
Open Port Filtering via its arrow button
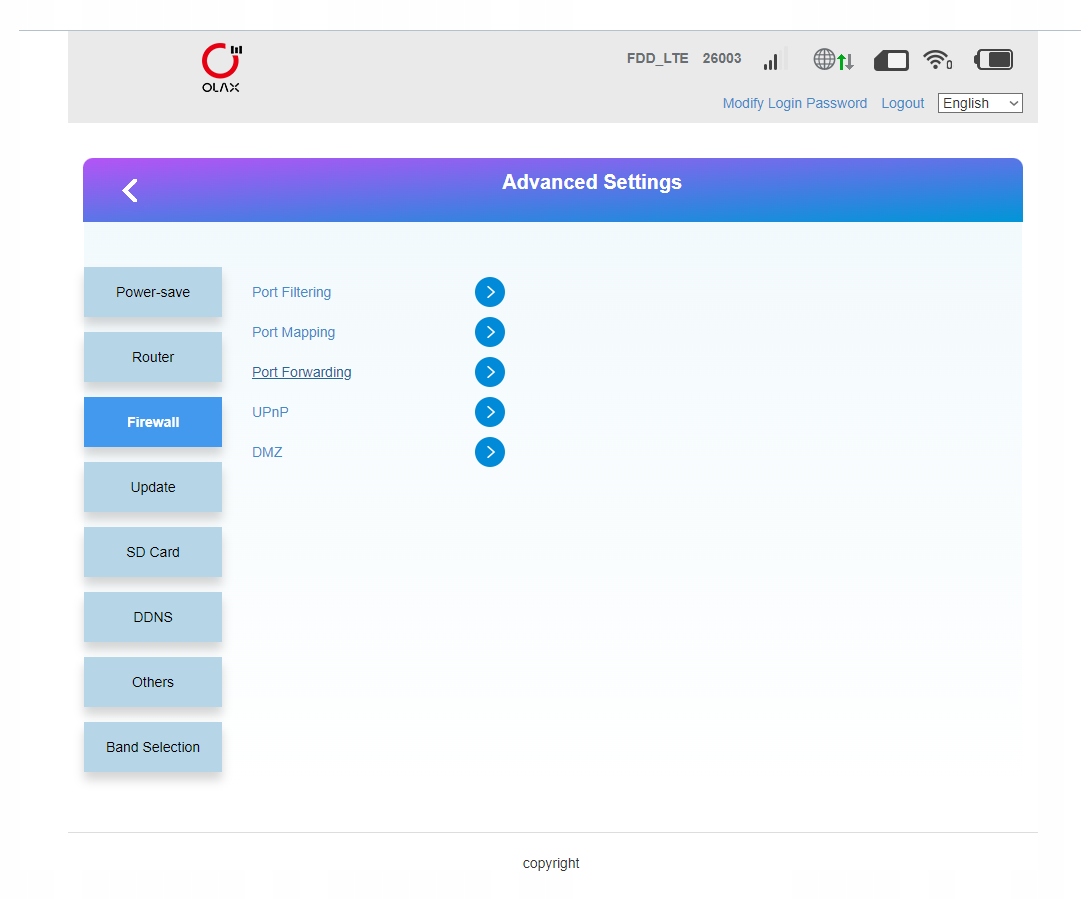click(490, 292)
